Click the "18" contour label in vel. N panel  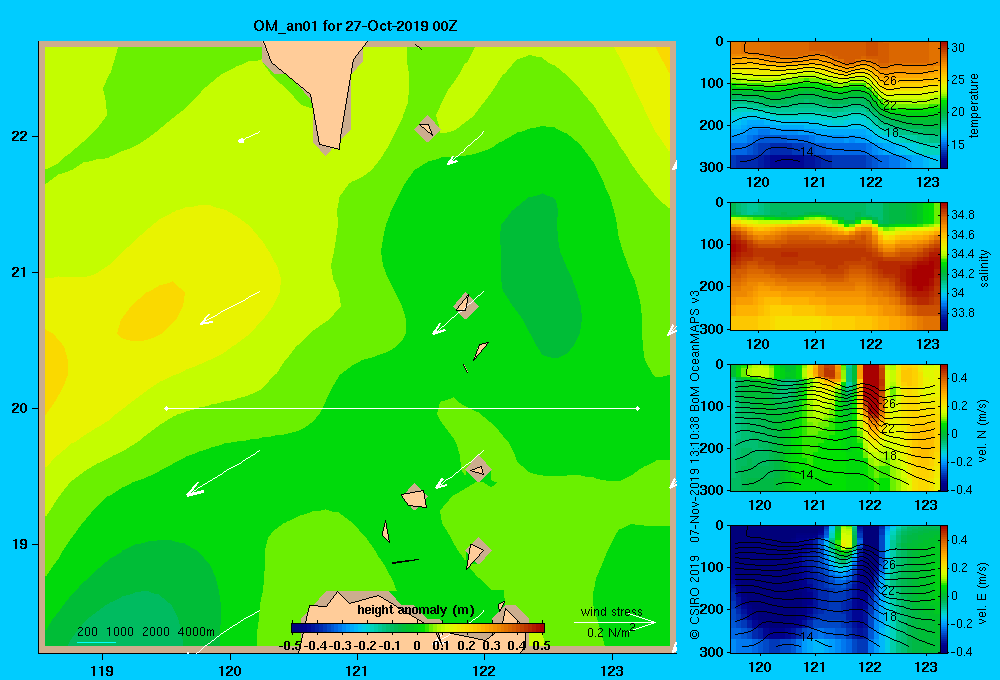pos(891,455)
